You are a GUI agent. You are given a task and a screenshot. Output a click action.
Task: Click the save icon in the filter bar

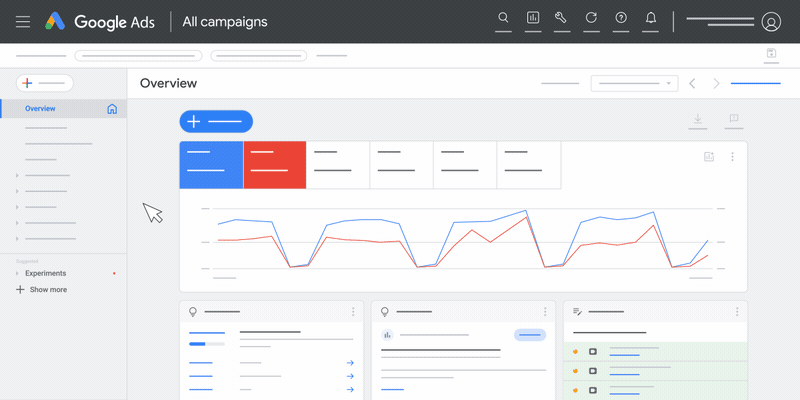[771, 53]
